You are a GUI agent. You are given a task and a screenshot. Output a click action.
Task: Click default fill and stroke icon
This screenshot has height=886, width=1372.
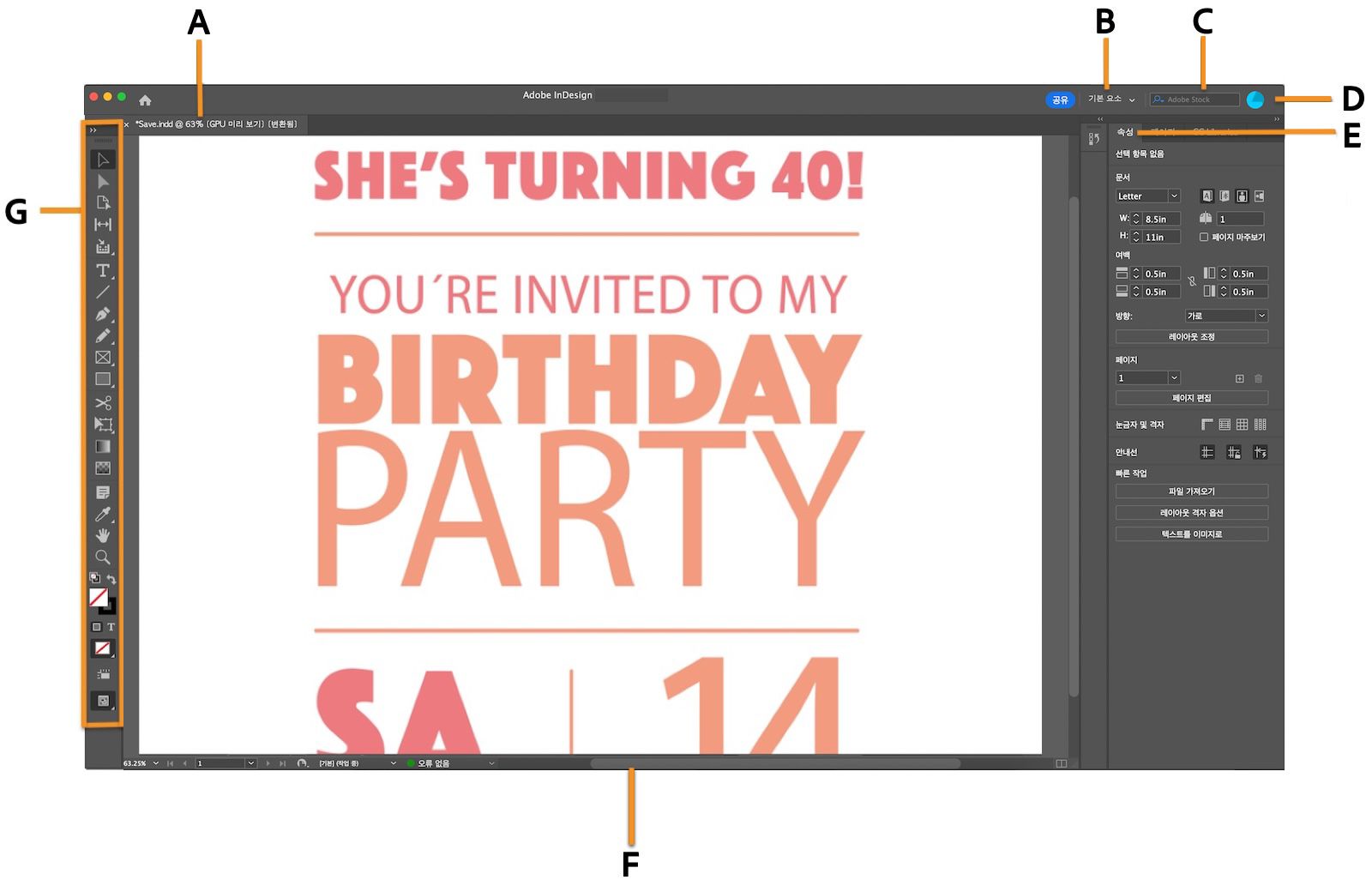94,579
